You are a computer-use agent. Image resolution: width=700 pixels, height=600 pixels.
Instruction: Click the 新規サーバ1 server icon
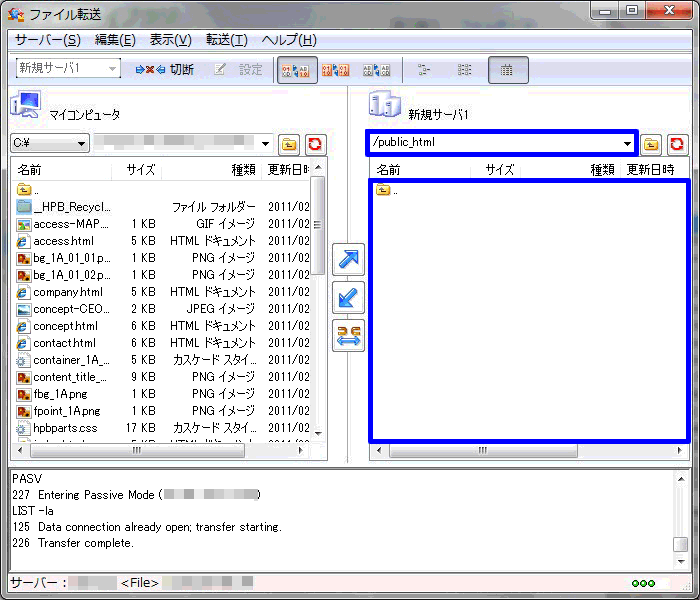pyautogui.click(x=385, y=104)
